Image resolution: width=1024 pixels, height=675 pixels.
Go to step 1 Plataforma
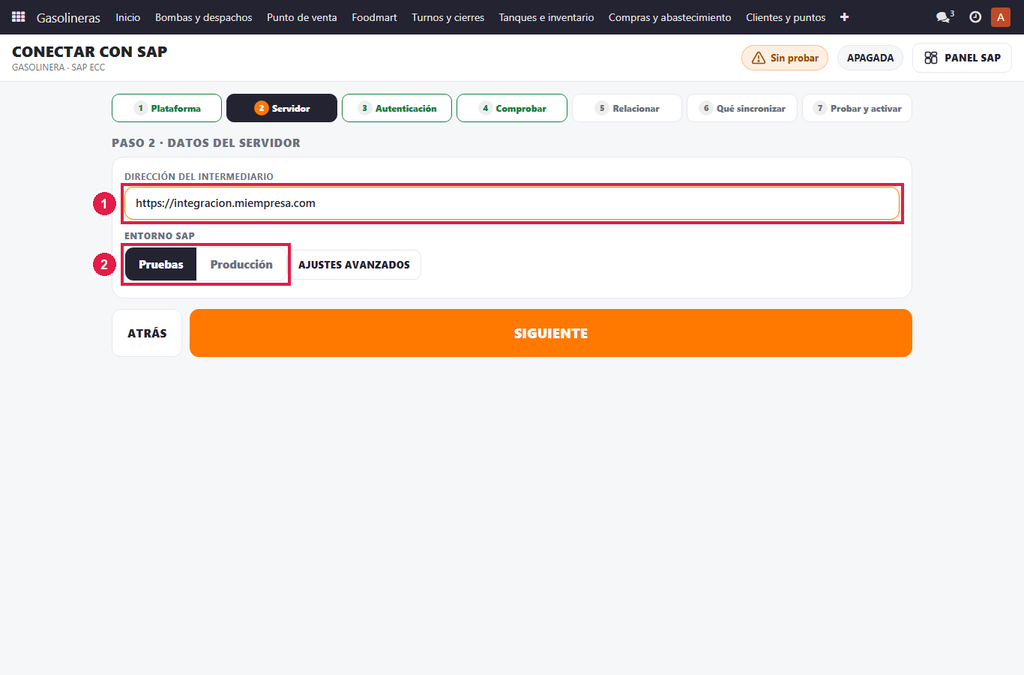167,108
